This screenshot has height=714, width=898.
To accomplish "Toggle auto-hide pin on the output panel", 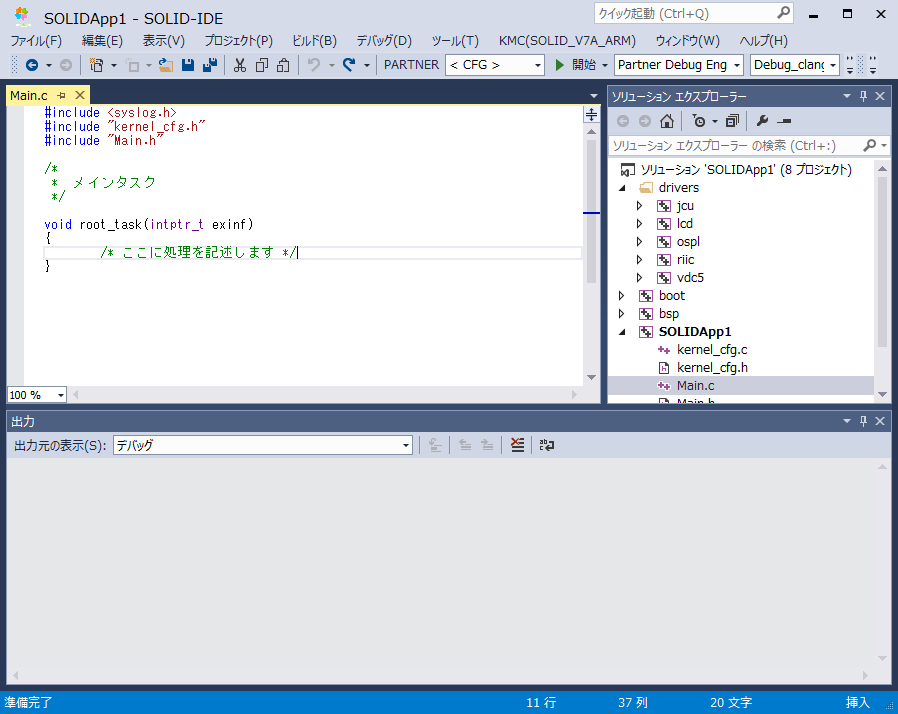I will (x=863, y=422).
